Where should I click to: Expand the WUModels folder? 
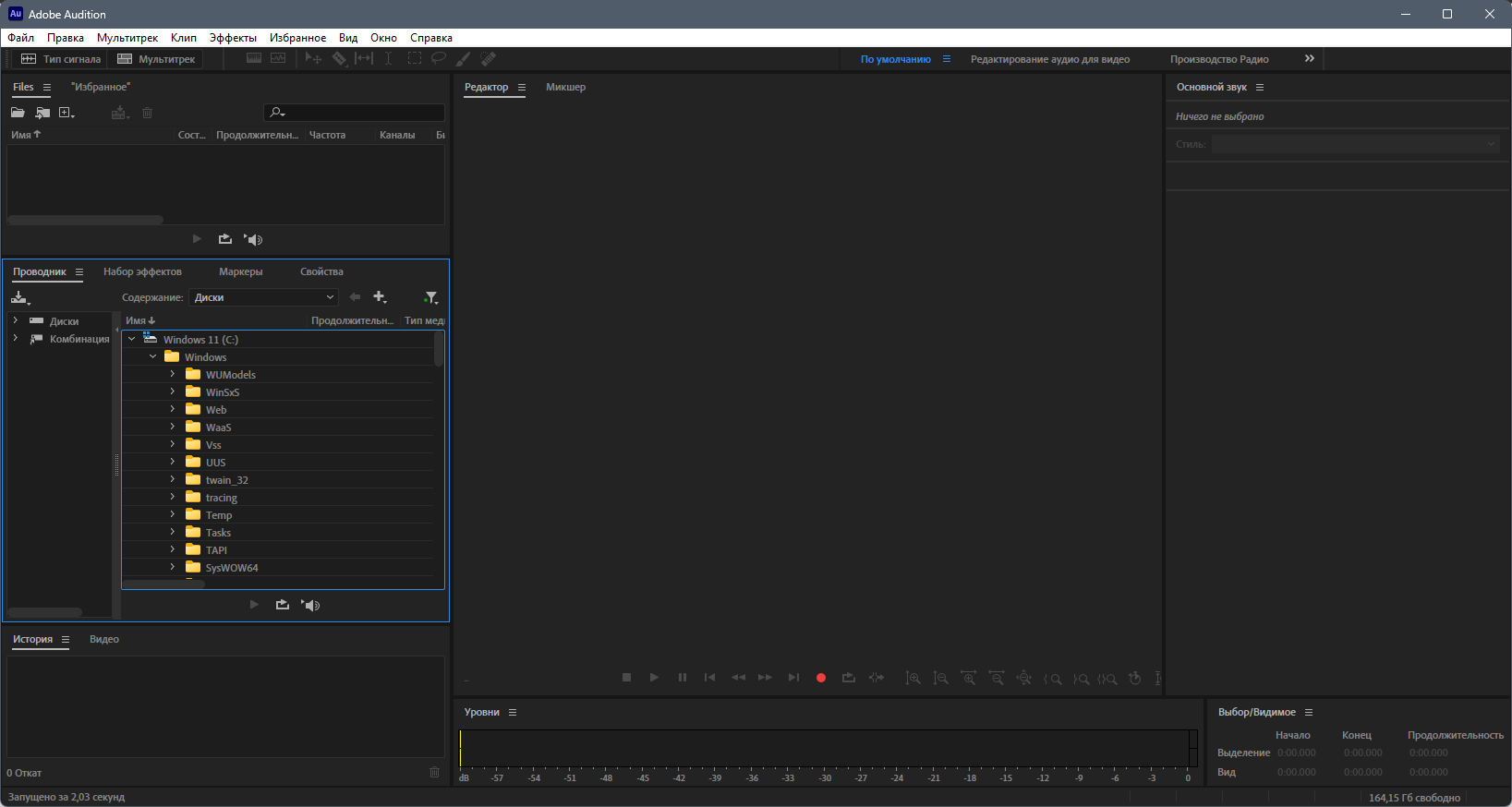[173, 374]
